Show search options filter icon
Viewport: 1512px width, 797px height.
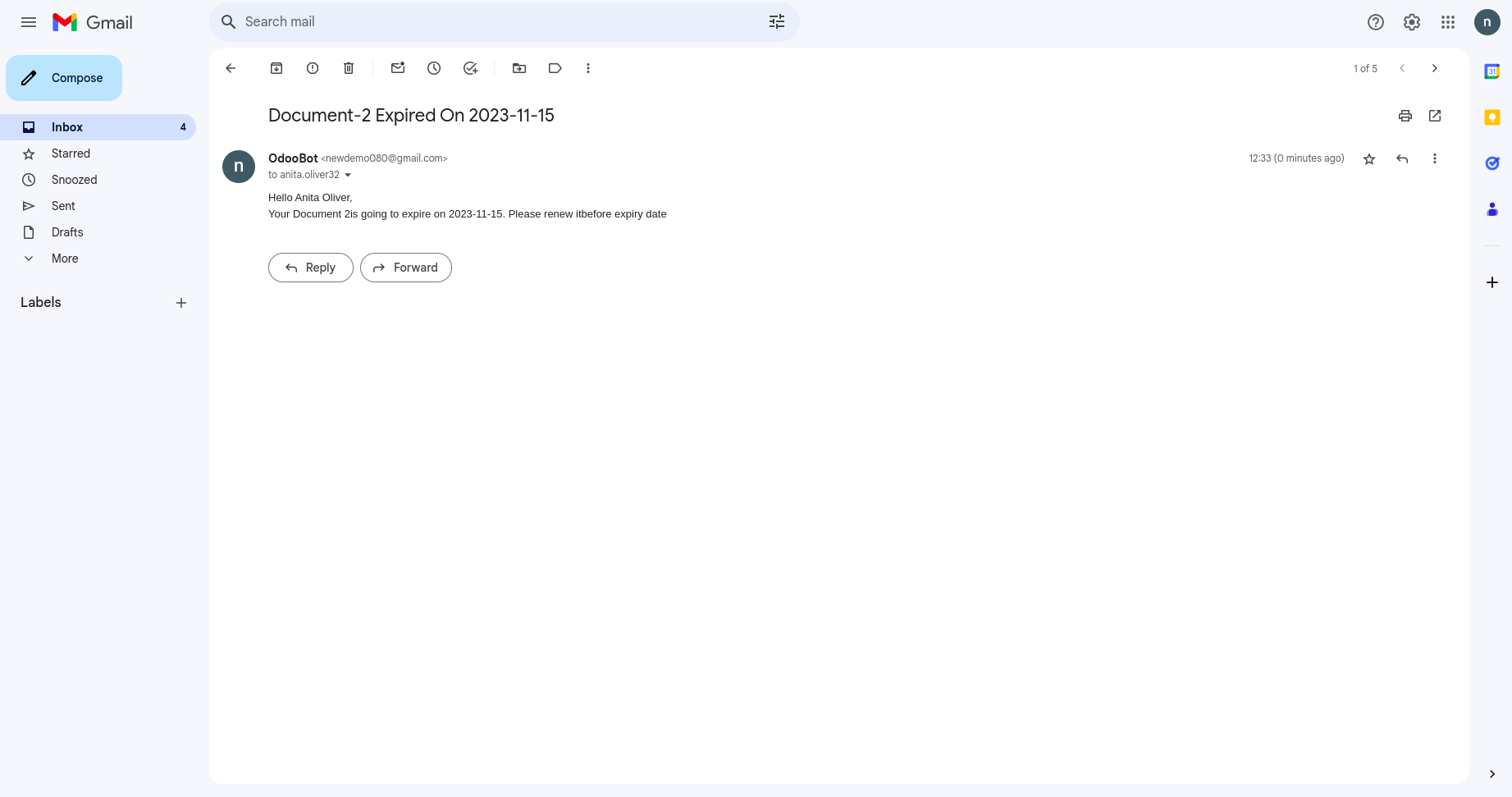click(777, 22)
